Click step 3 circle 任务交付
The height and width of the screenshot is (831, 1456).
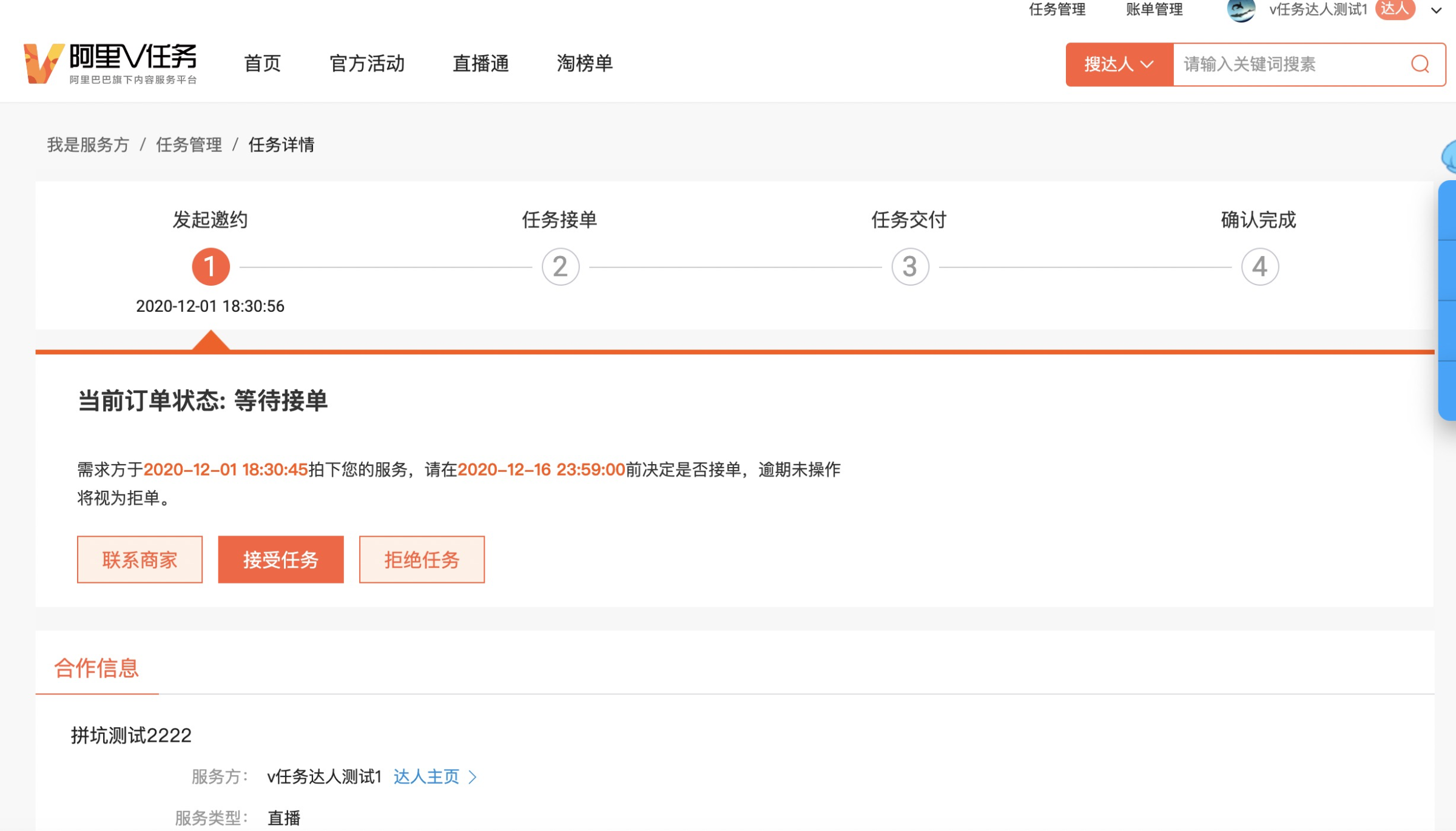click(910, 266)
